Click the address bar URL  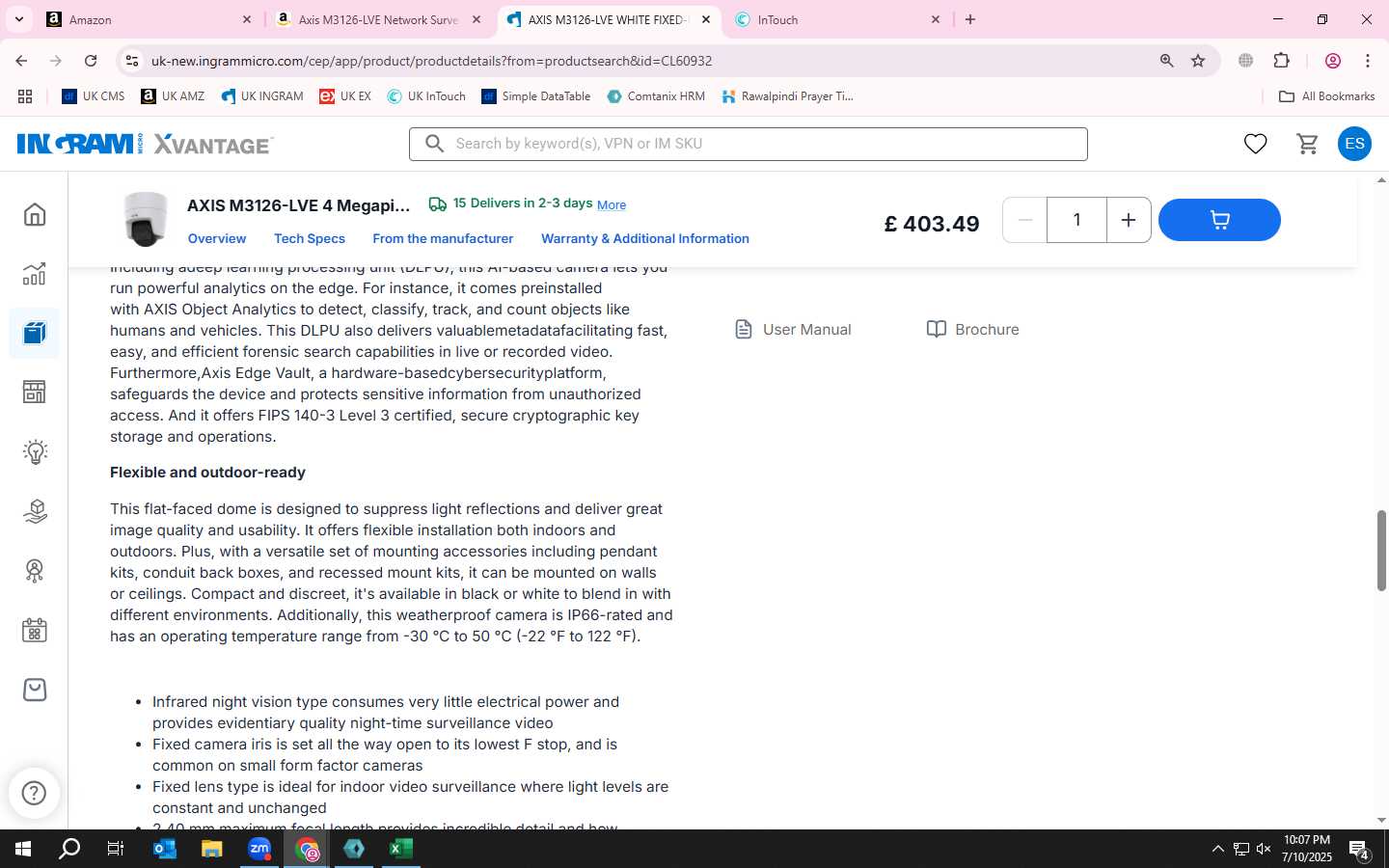coord(431,61)
